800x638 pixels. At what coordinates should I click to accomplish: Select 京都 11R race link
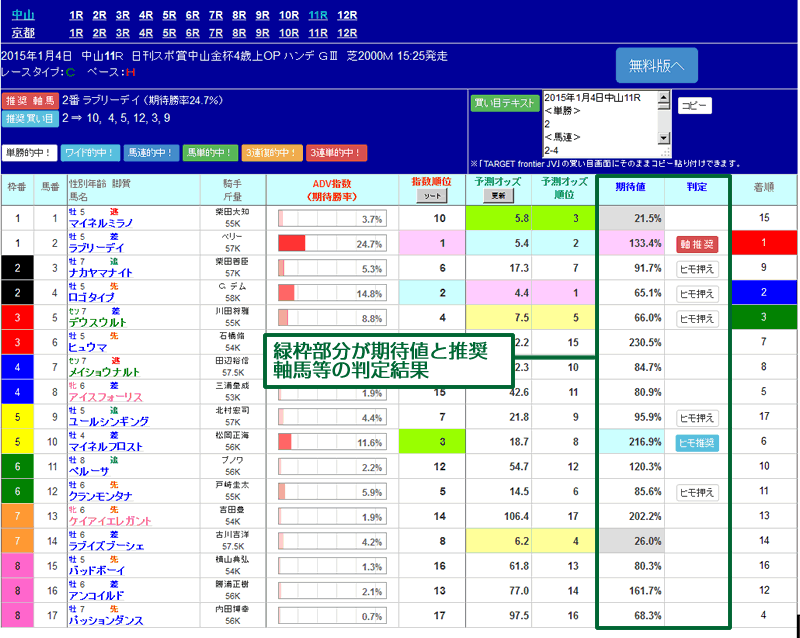click(318, 33)
